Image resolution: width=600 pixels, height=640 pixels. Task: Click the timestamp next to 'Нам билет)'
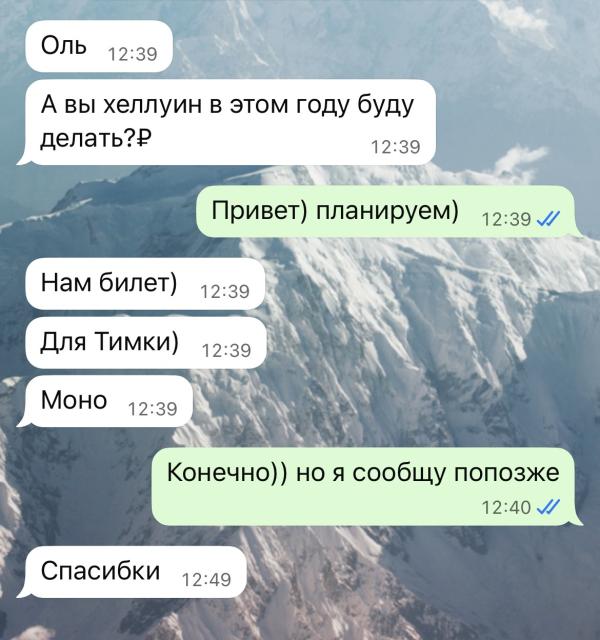(x=225, y=291)
